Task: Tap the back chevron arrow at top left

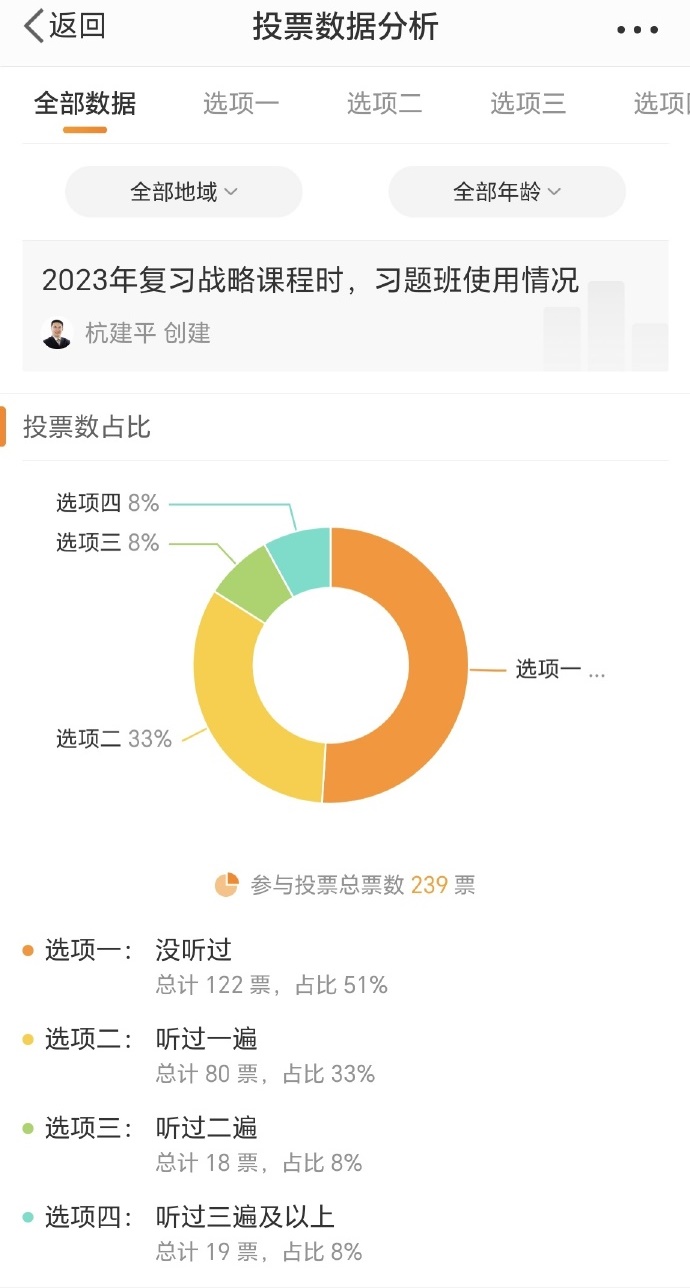Action: pos(29,28)
